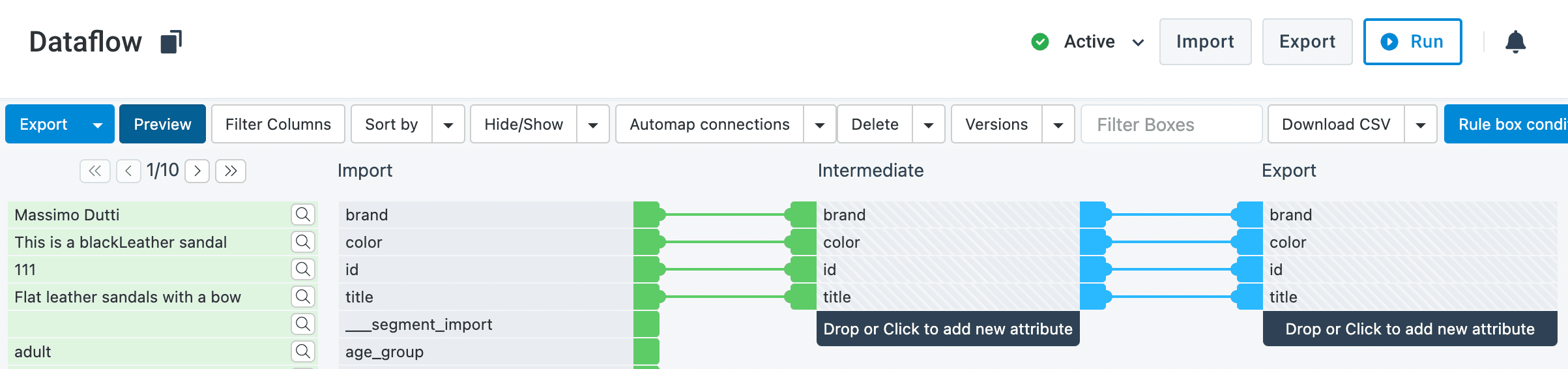Open the Active status dropdown
The image size is (1568, 369).
tap(1138, 42)
